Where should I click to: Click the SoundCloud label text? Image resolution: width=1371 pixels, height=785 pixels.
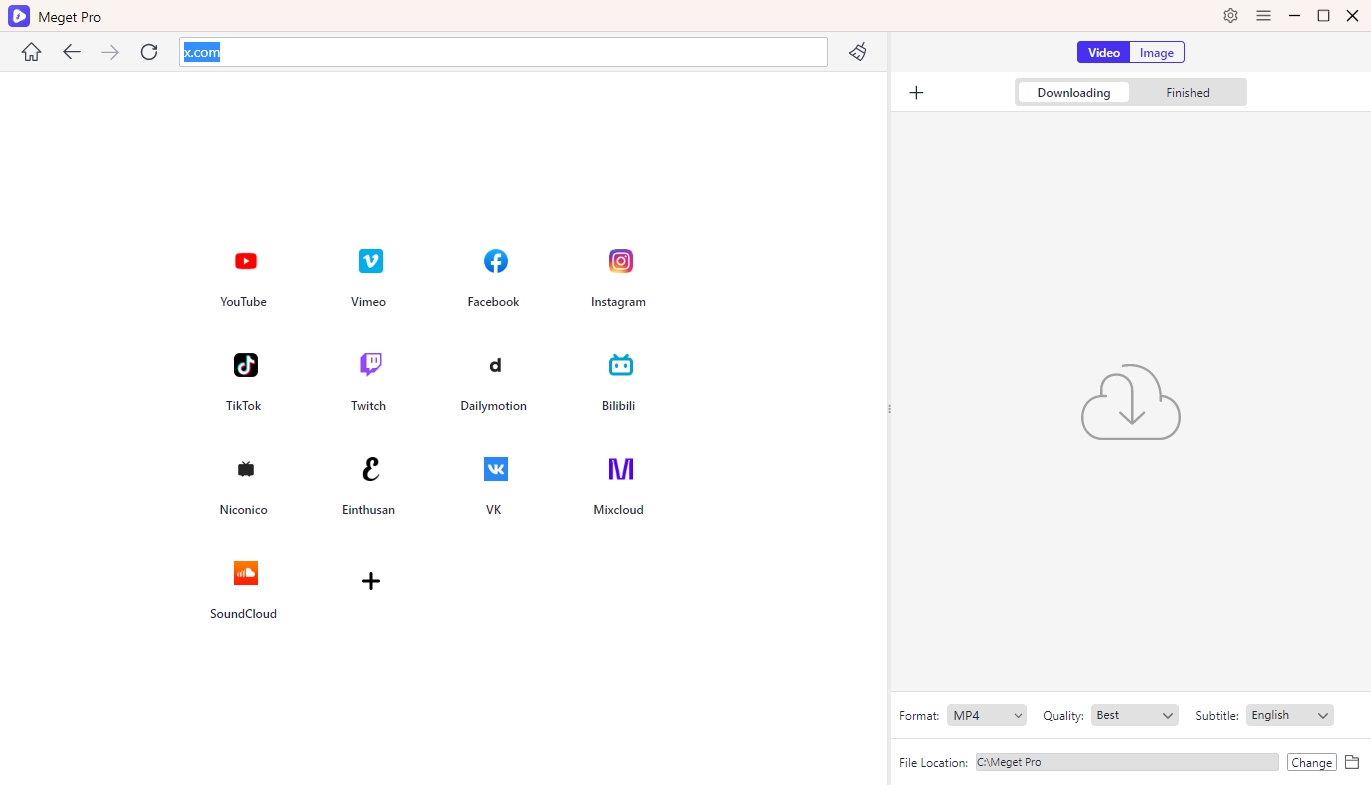point(243,614)
